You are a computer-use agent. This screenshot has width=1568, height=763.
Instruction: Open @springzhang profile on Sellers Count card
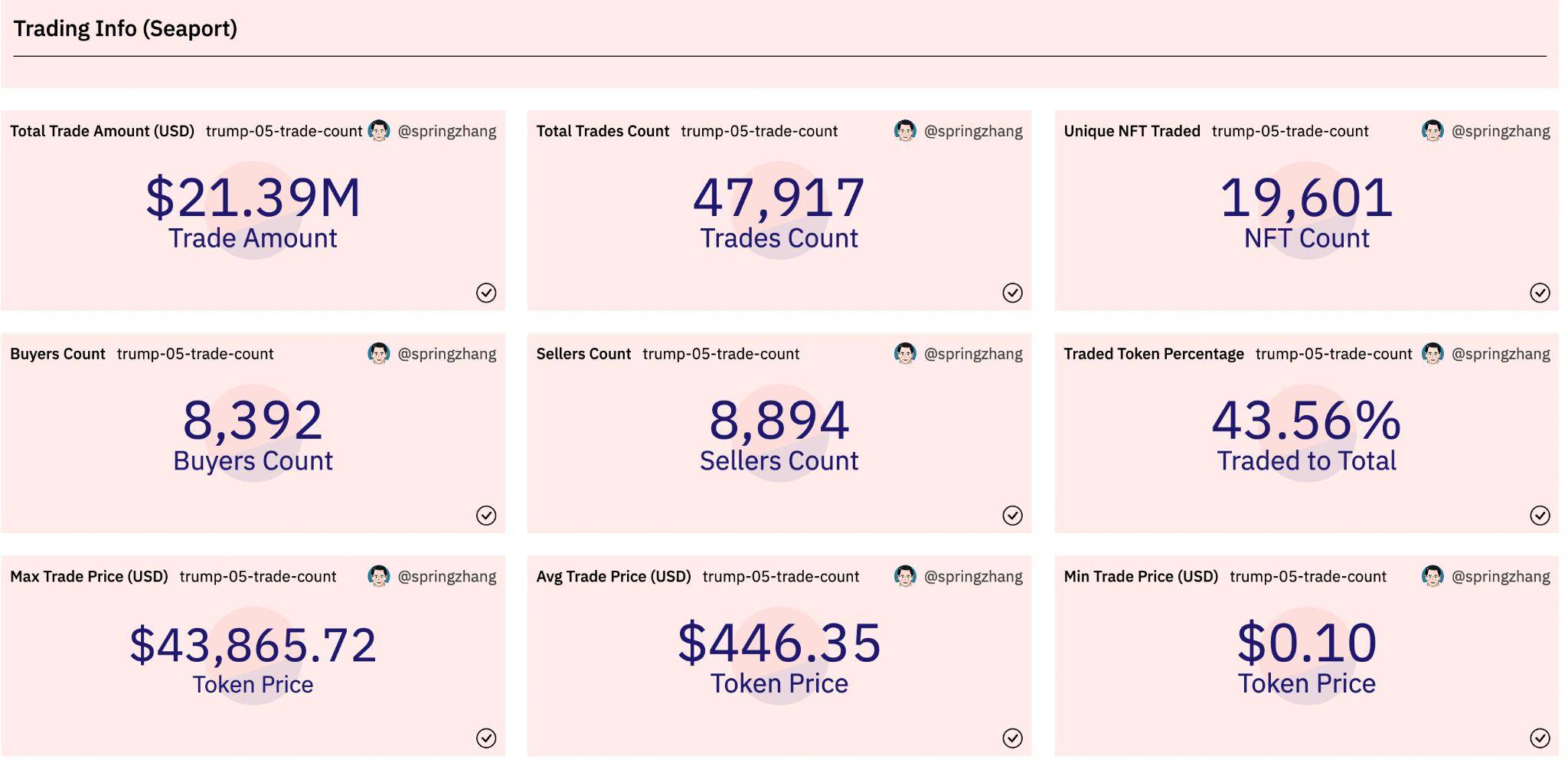coord(973,354)
